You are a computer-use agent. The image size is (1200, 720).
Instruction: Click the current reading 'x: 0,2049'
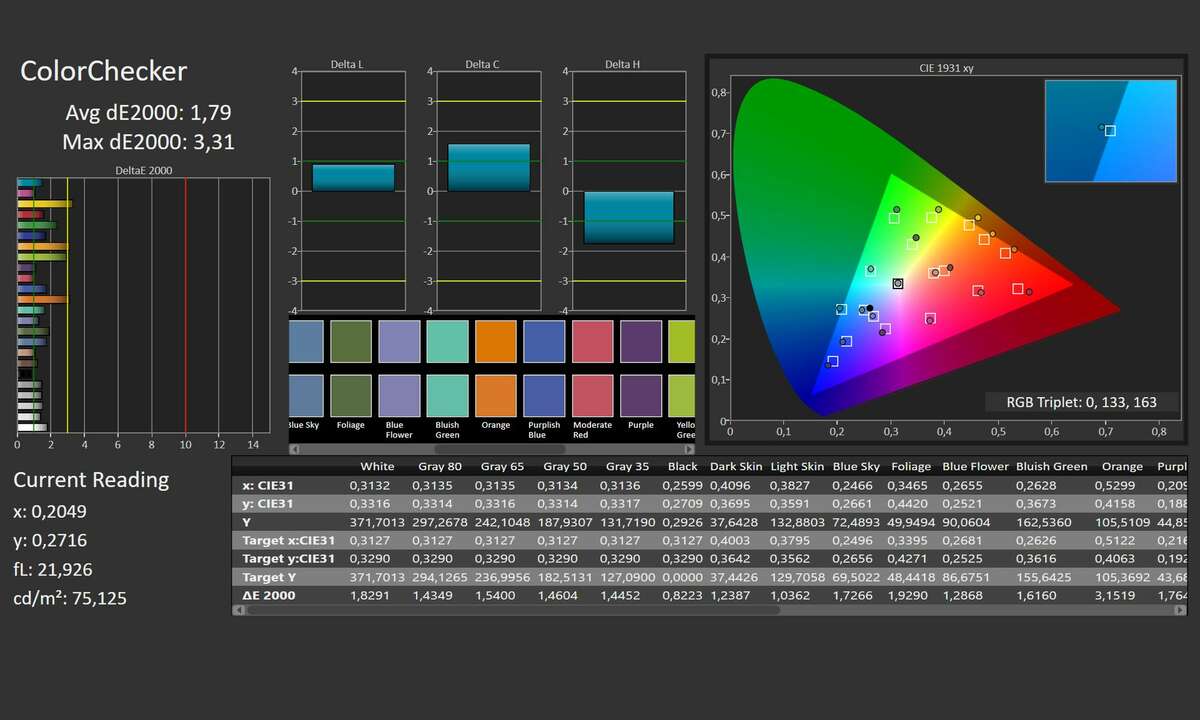[x=50, y=511]
